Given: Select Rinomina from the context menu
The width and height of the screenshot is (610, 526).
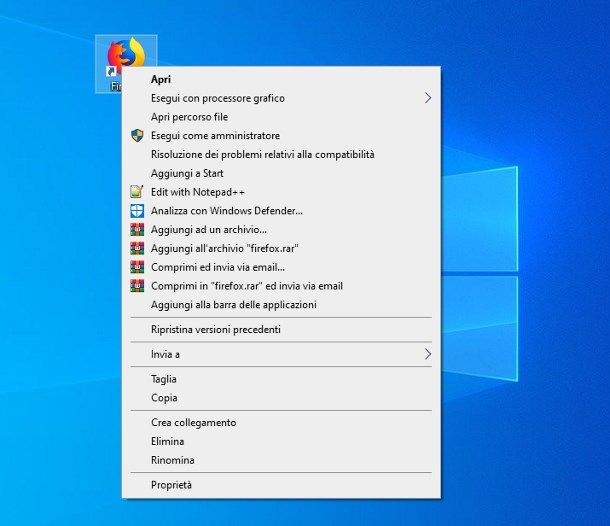Looking at the screenshot, I should tap(281, 460).
